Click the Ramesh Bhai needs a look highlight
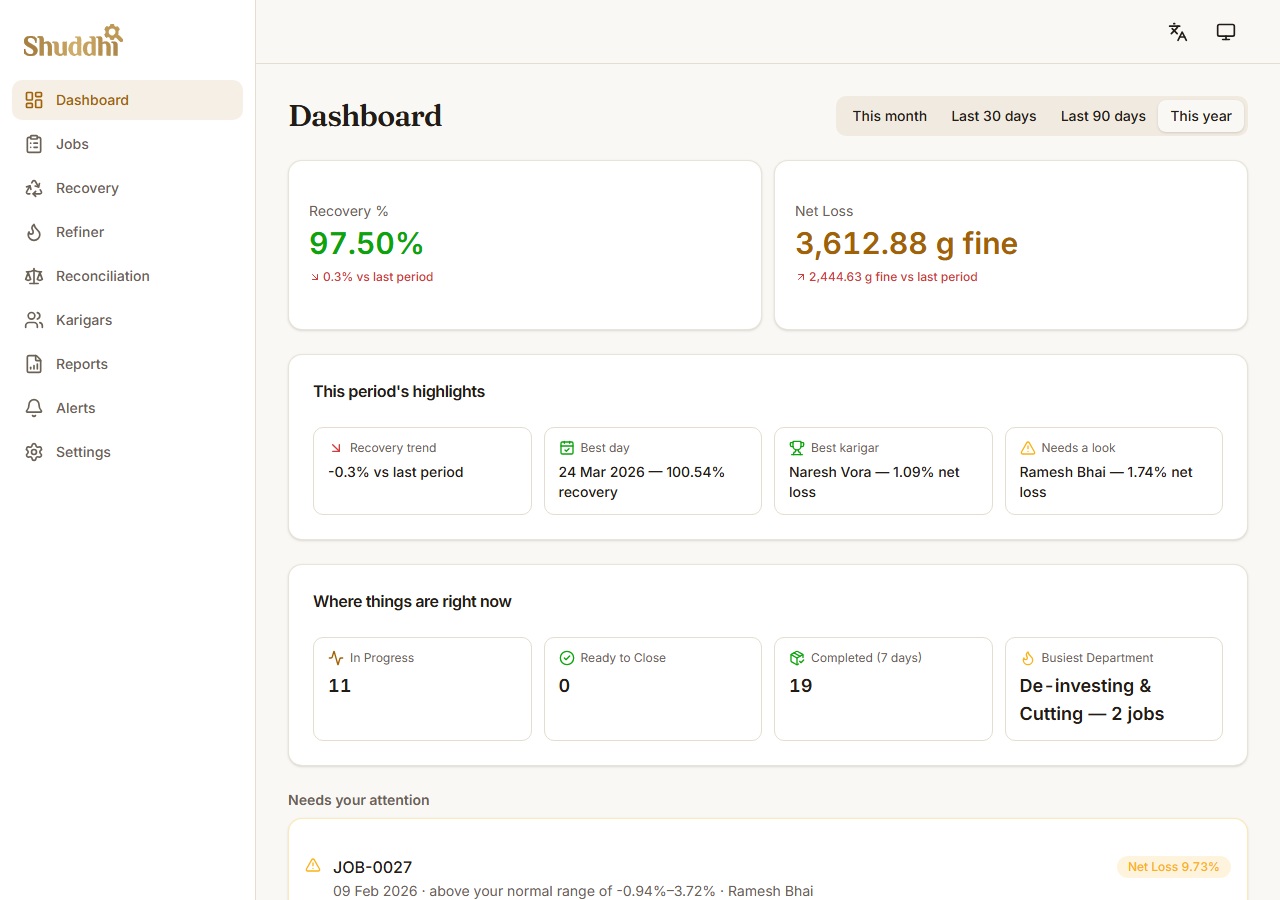 coord(1114,471)
